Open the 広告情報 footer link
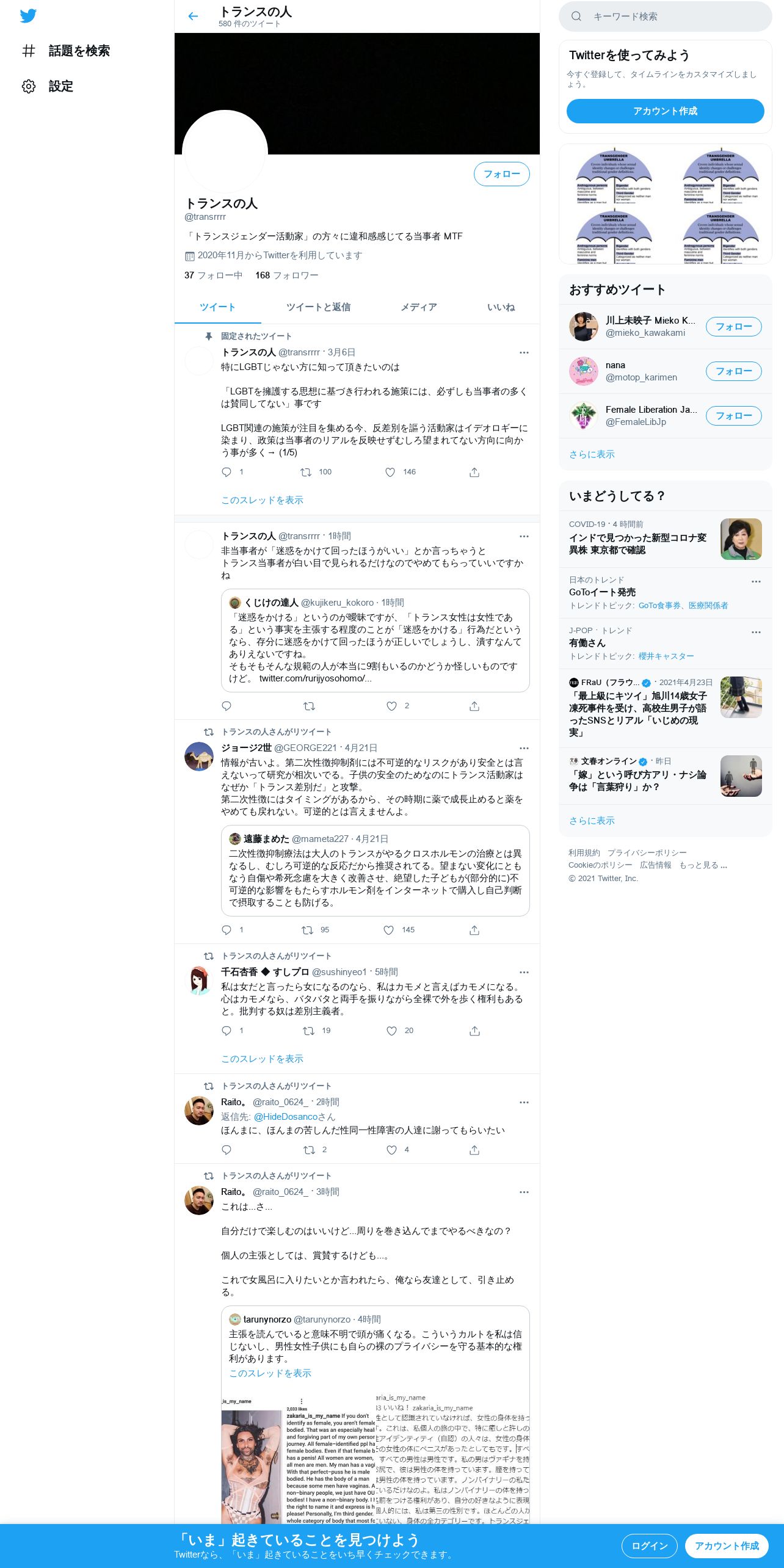Image resolution: width=784 pixels, height=1568 pixels. click(655, 865)
